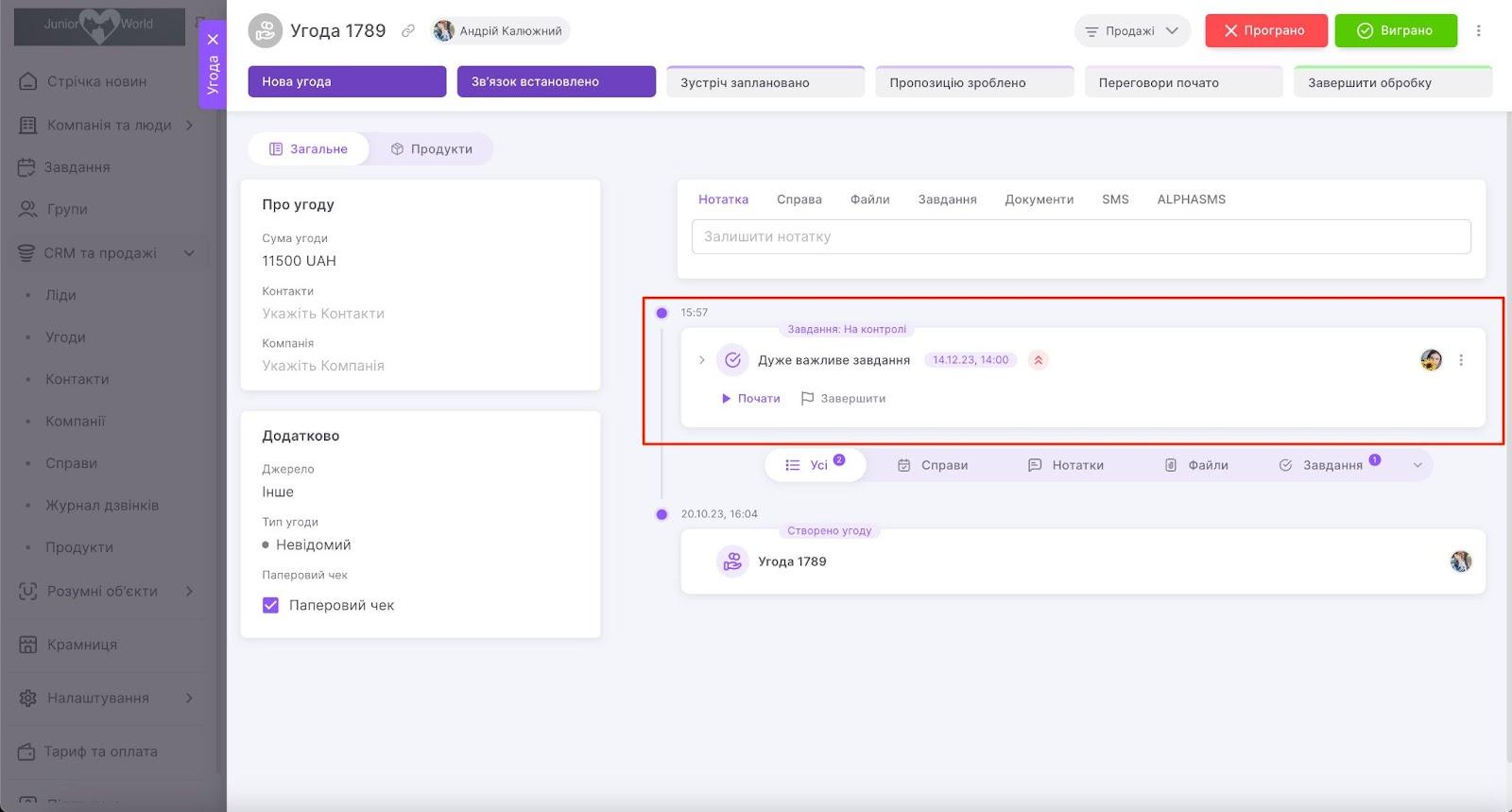The height and width of the screenshot is (812, 1512).
Task: Close the Угода side panel with the X
Action: [213, 40]
